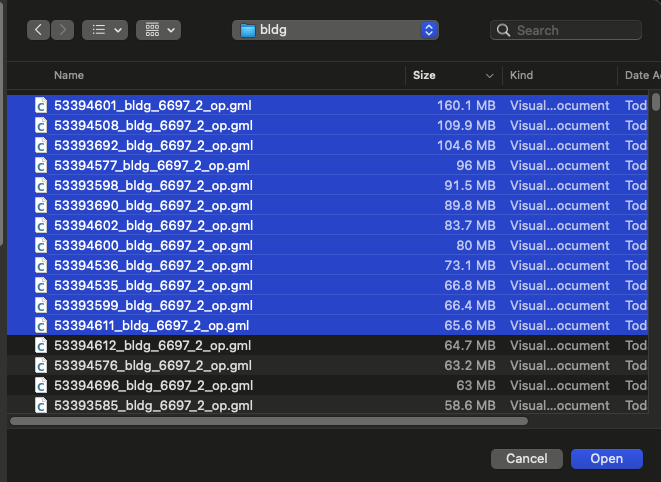Click file icon of 53394612_bldg_6697_2_op.gml
This screenshot has height=482, width=661.
click(x=41, y=345)
